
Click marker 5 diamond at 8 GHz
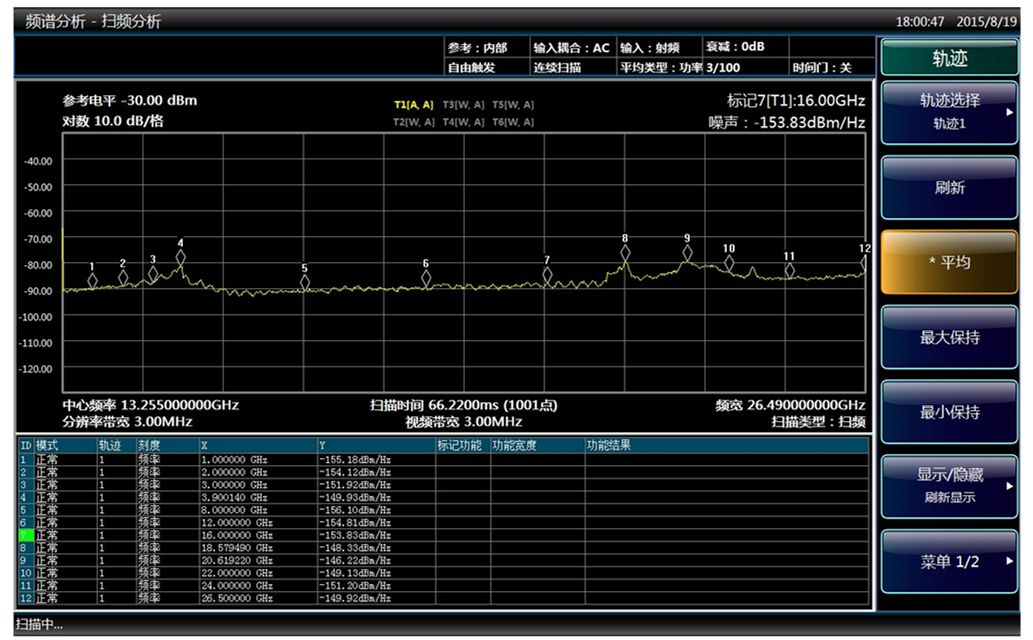[305, 283]
